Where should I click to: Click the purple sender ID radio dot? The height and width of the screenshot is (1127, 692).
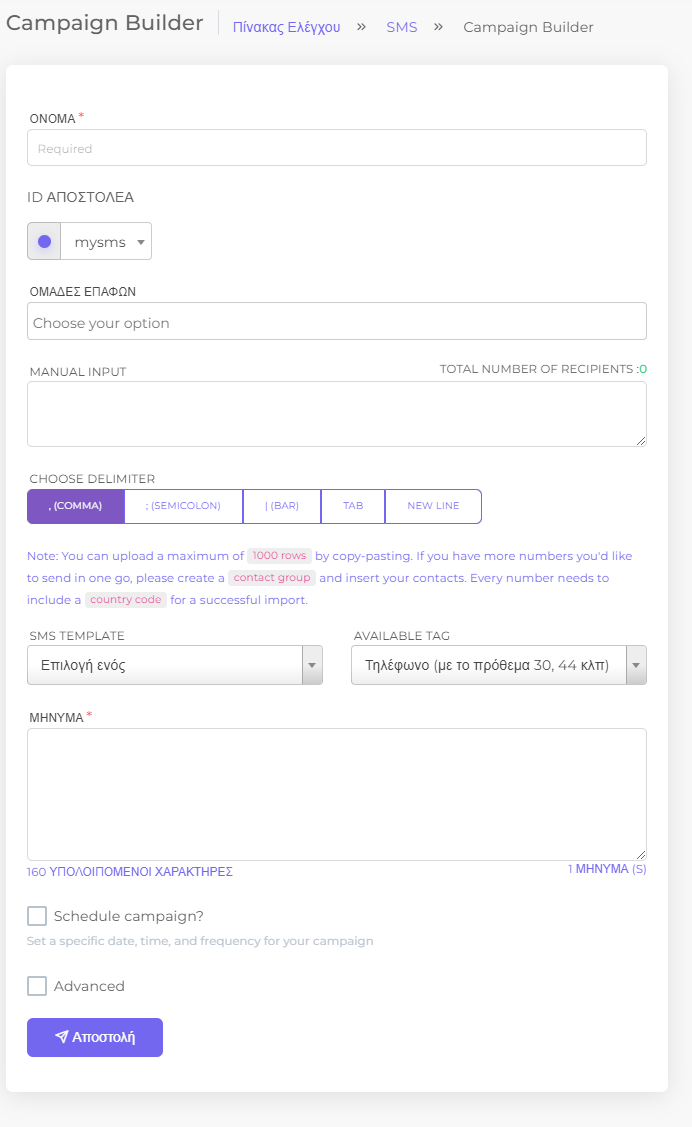point(44,242)
